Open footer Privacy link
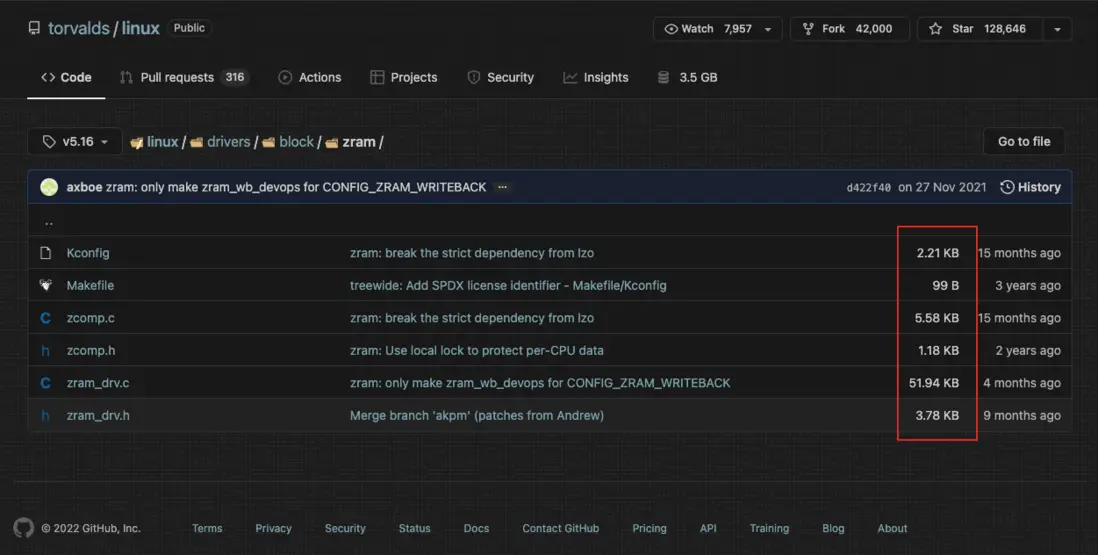Screen dimensions: 1098x555 273,528
